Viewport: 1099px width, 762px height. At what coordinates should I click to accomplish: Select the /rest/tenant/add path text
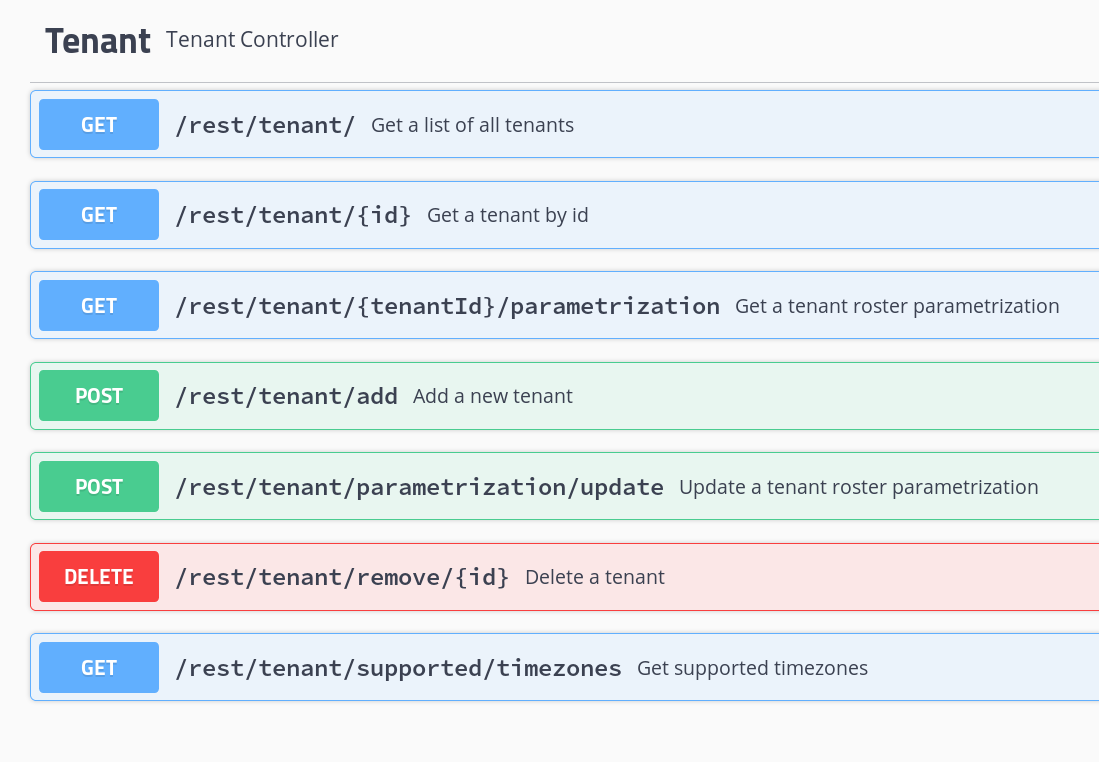click(286, 395)
